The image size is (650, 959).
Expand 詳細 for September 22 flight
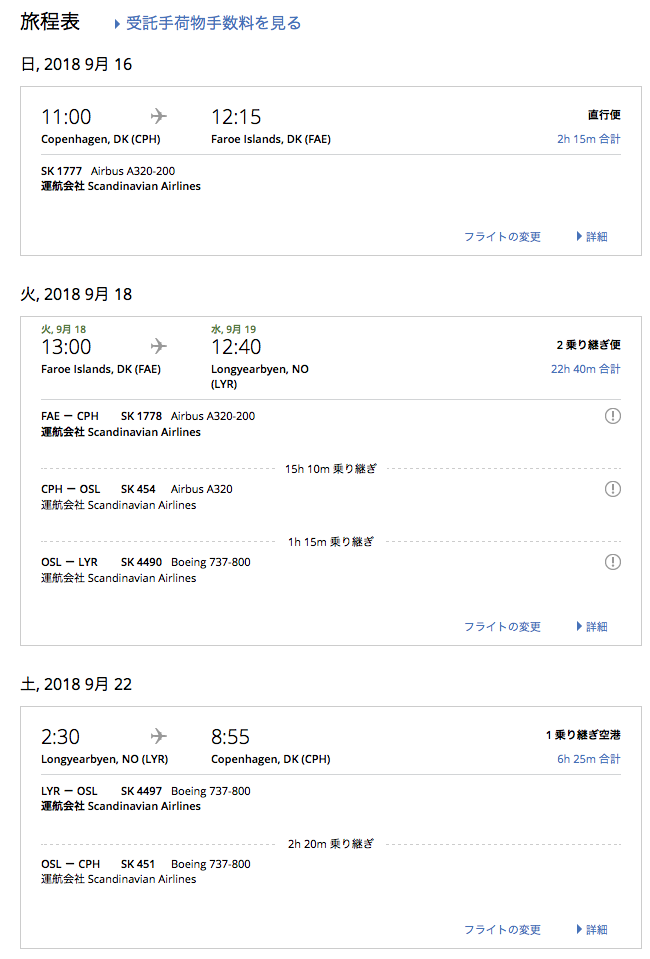pyautogui.click(x=592, y=930)
